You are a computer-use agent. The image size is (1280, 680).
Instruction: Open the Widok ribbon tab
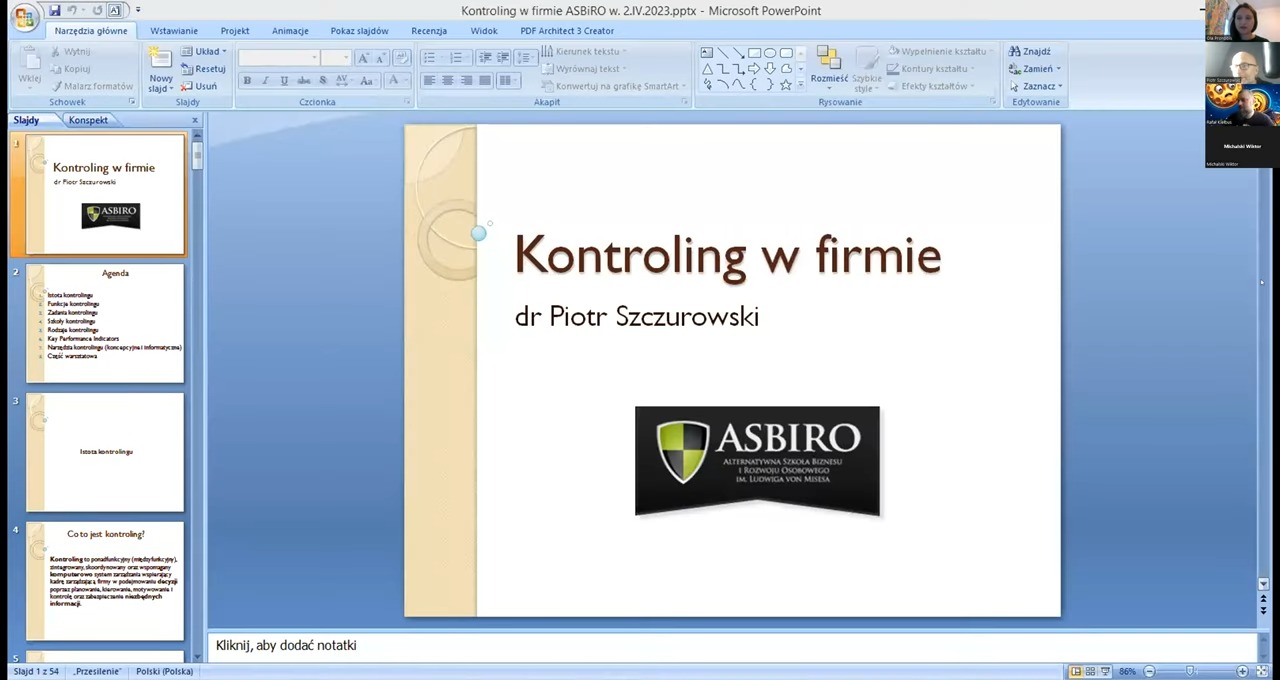pyautogui.click(x=484, y=31)
